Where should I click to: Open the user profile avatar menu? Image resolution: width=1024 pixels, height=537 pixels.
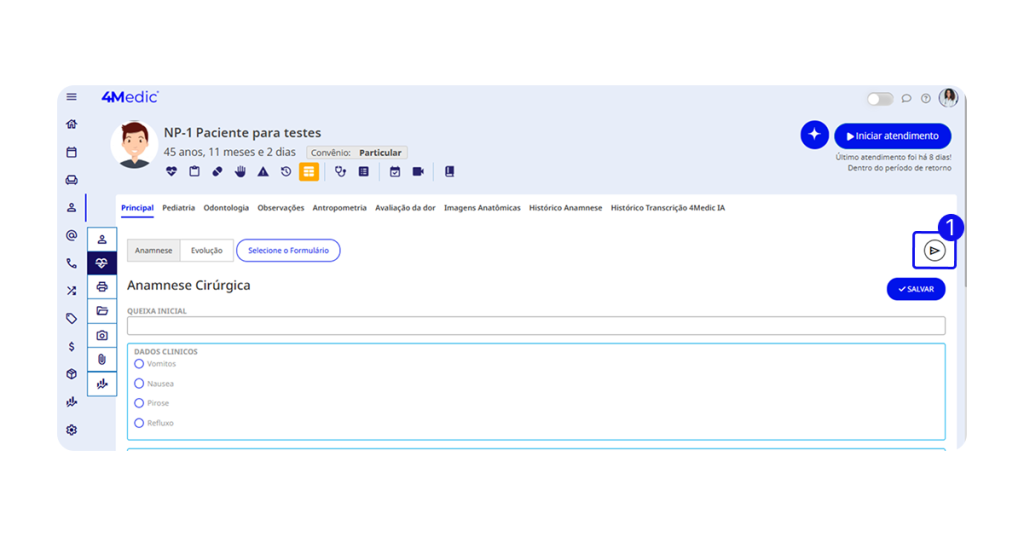948,98
